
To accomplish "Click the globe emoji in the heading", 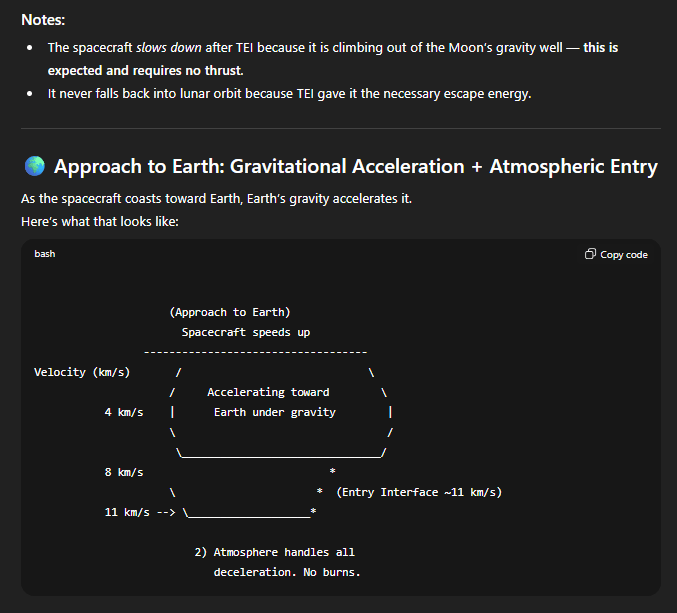I will click(34, 167).
